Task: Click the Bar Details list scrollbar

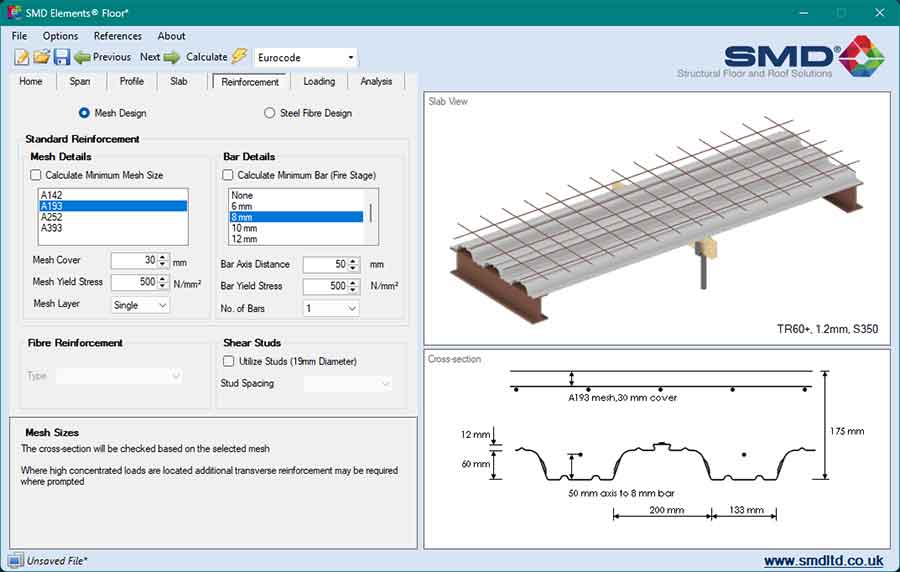Action: (372, 213)
